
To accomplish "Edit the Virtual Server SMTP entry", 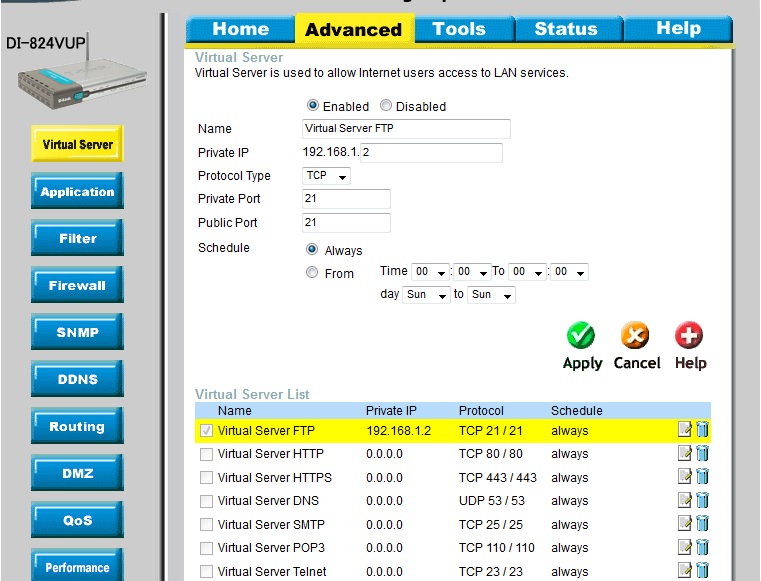I will pyautogui.click(x=685, y=524).
